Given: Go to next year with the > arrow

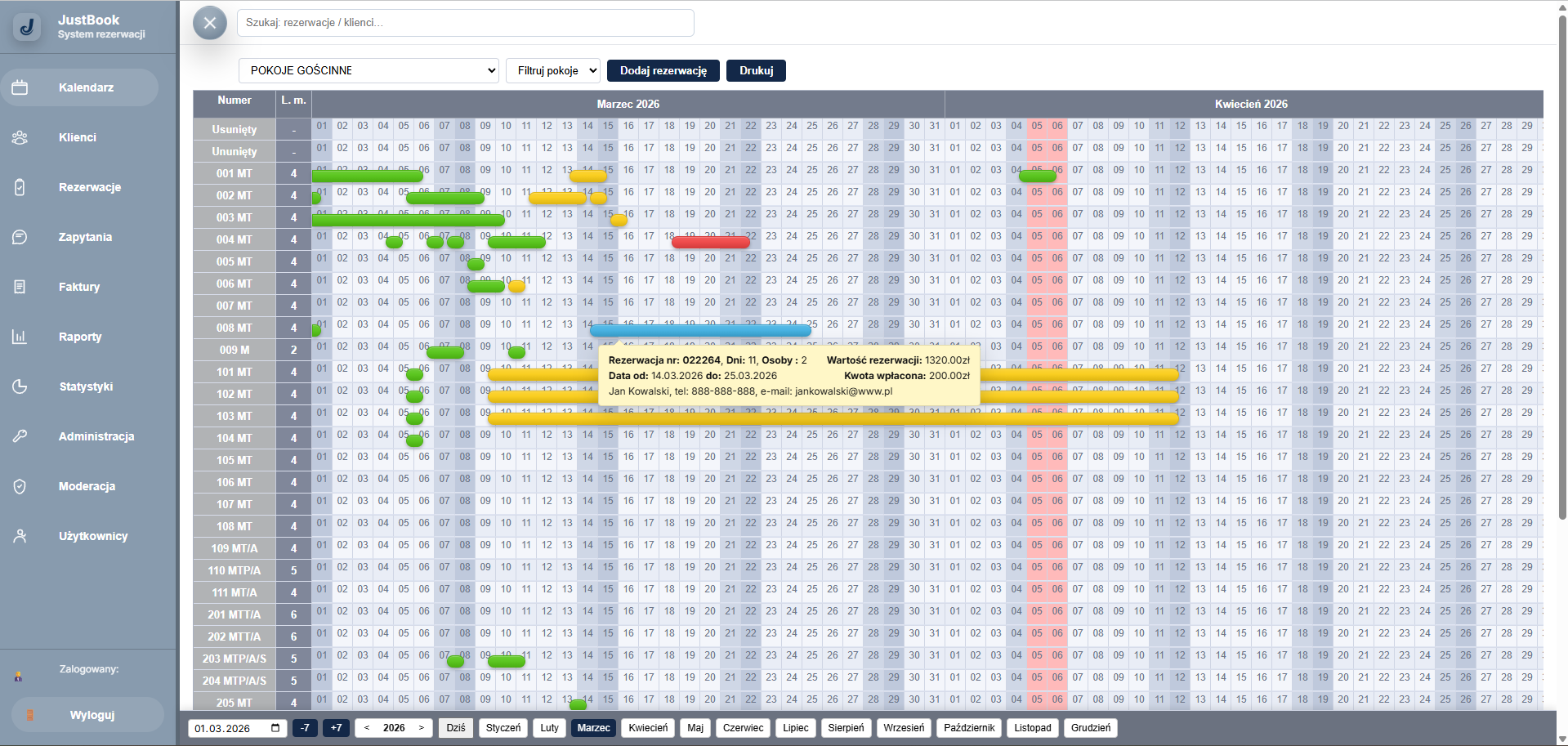Looking at the screenshot, I should click(422, 728).
